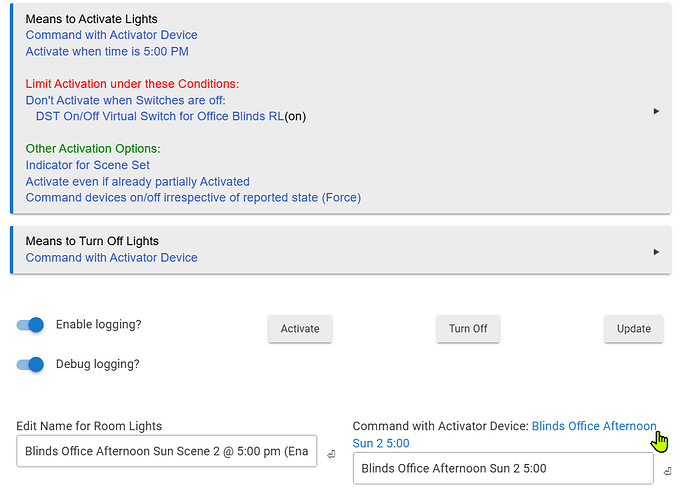Focus the Edit Name for Room Lights field

pyautogui.click(x=166, y=452)
